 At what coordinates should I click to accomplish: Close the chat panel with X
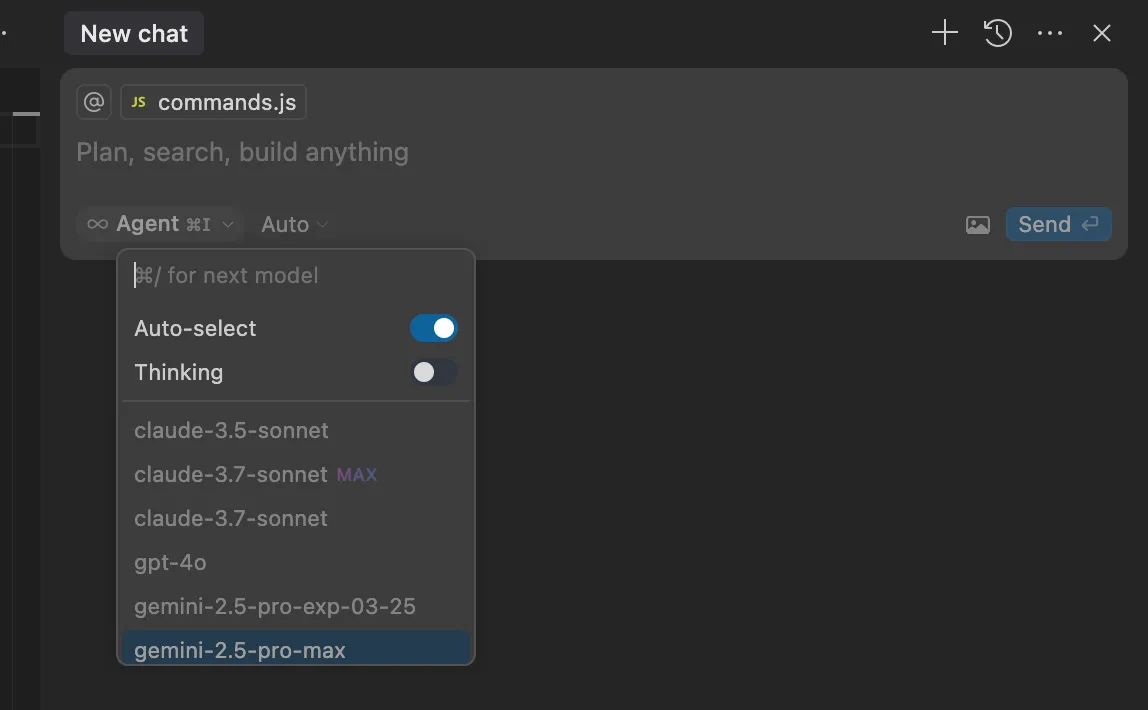tap(1101, 33)
